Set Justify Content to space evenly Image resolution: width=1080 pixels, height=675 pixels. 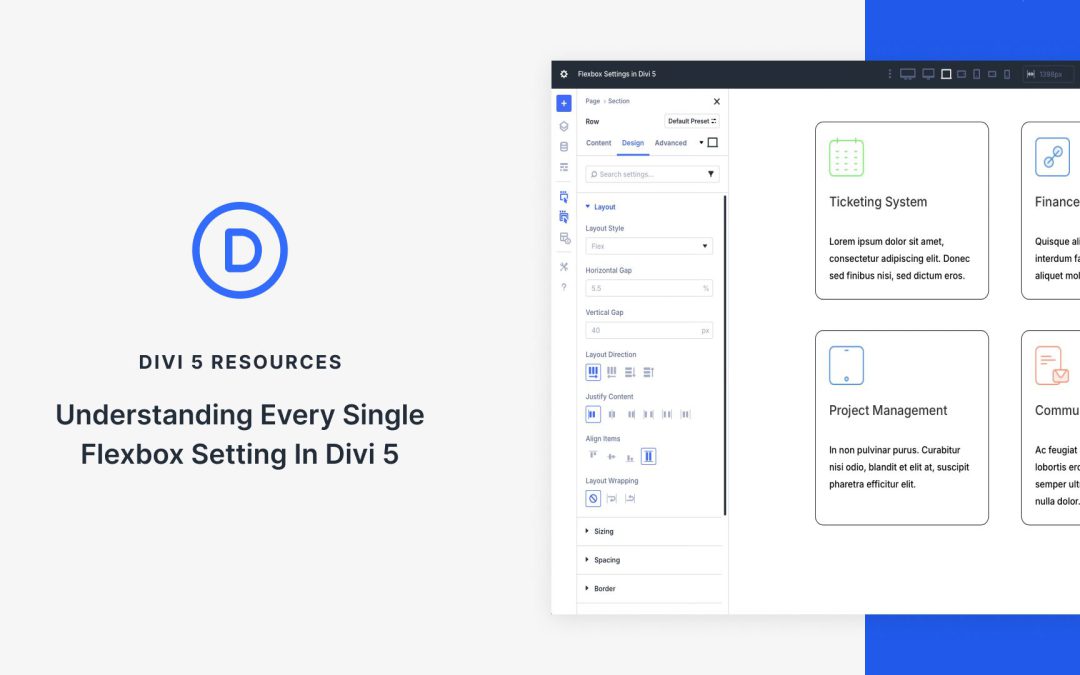[x=685, y=415]
